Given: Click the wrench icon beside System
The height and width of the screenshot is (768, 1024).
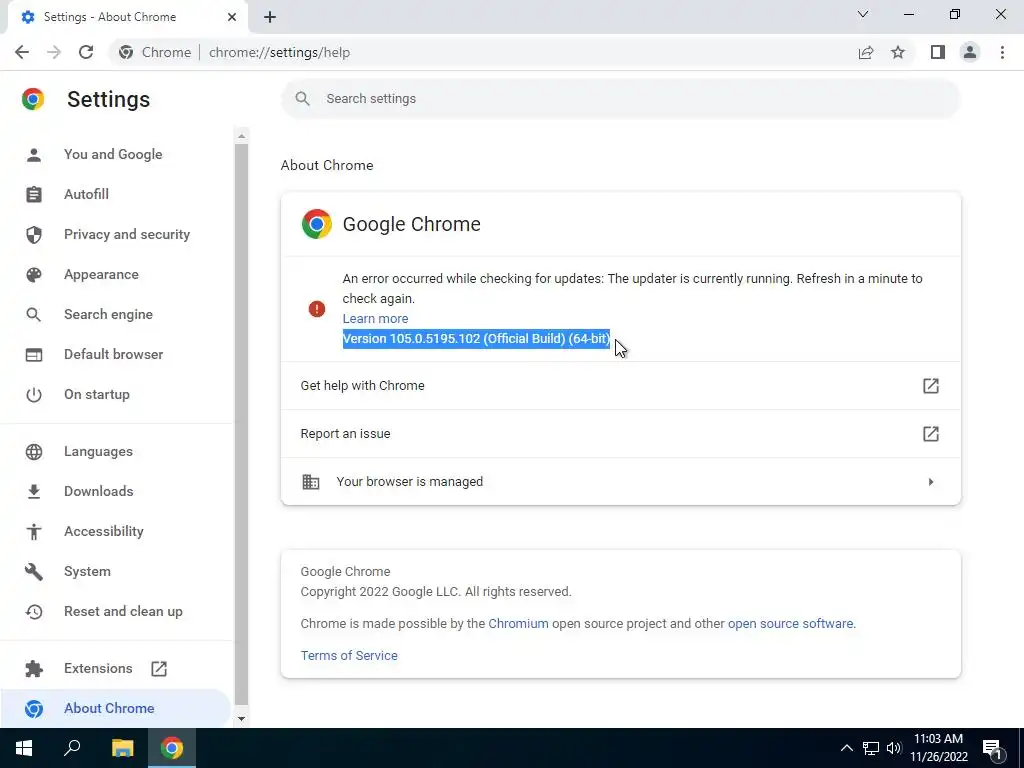Looking at the screenshot, I should coord(34,571).
